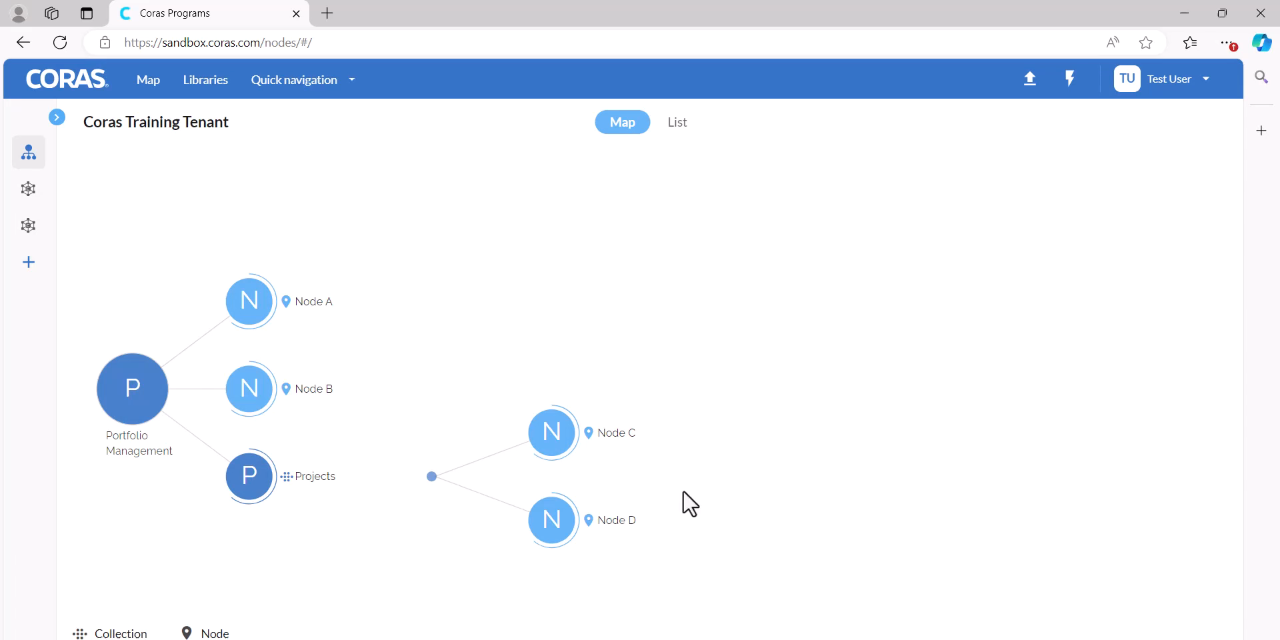Click the small connector dot after Projects
Viewport: 1280px width, 640px height.
click(432, 476)
